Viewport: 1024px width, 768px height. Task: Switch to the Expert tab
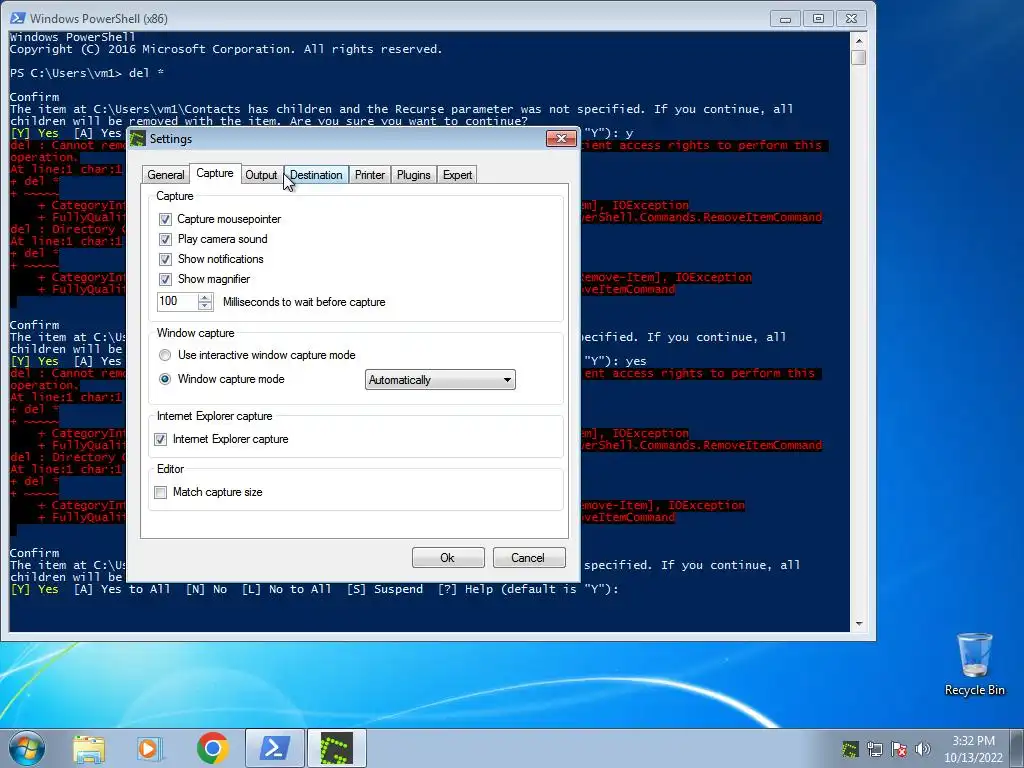click(x=457, y=175)
